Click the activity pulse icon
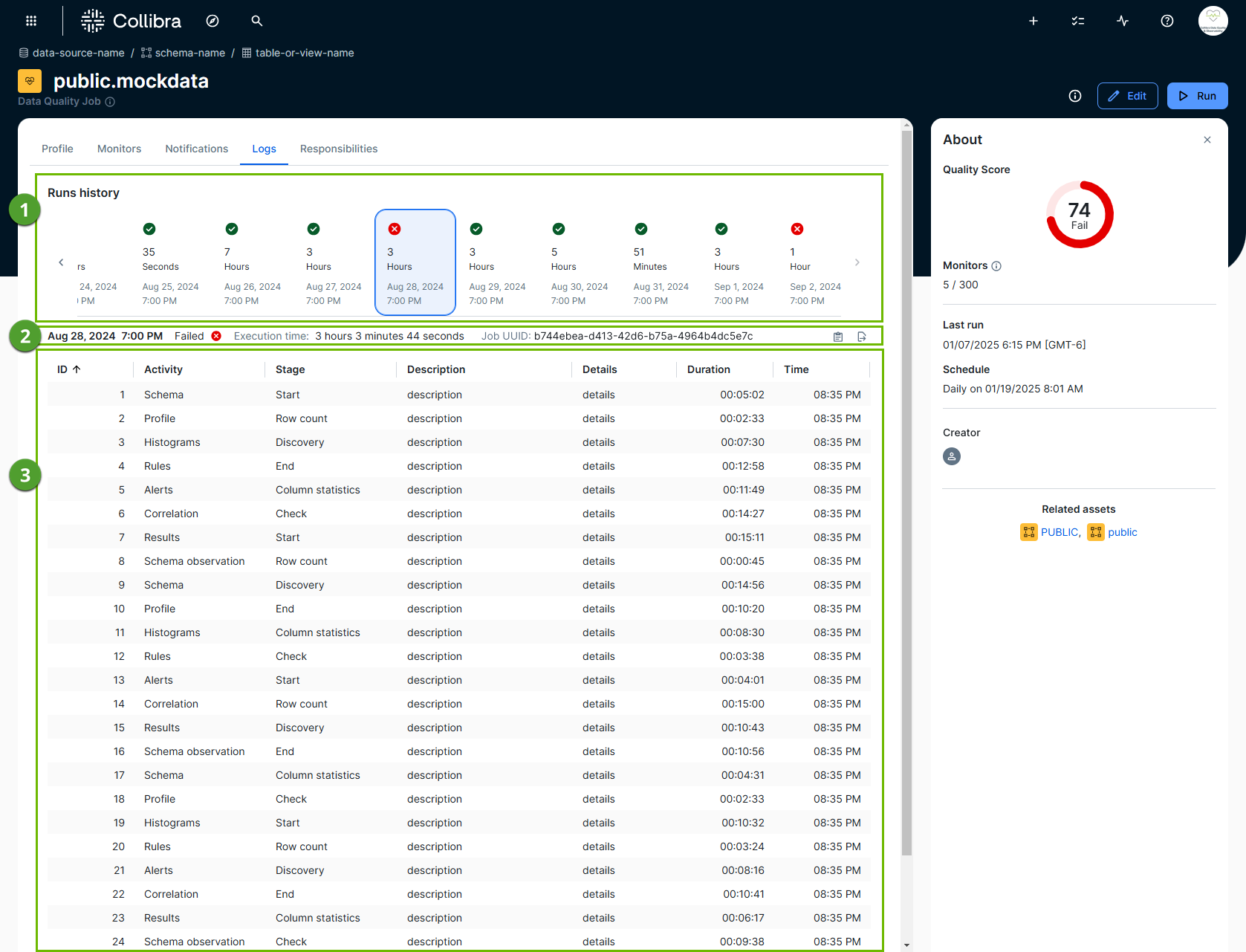 click(x=1122, y=21)
